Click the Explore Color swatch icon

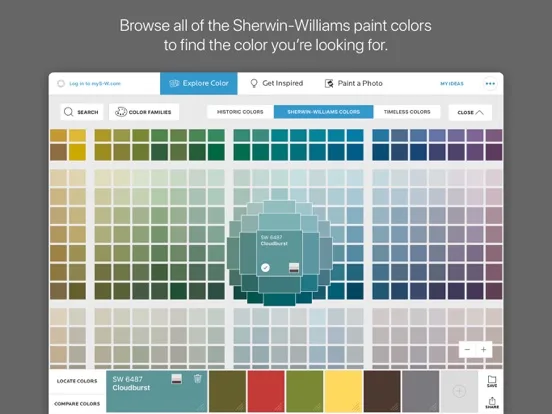174,83
